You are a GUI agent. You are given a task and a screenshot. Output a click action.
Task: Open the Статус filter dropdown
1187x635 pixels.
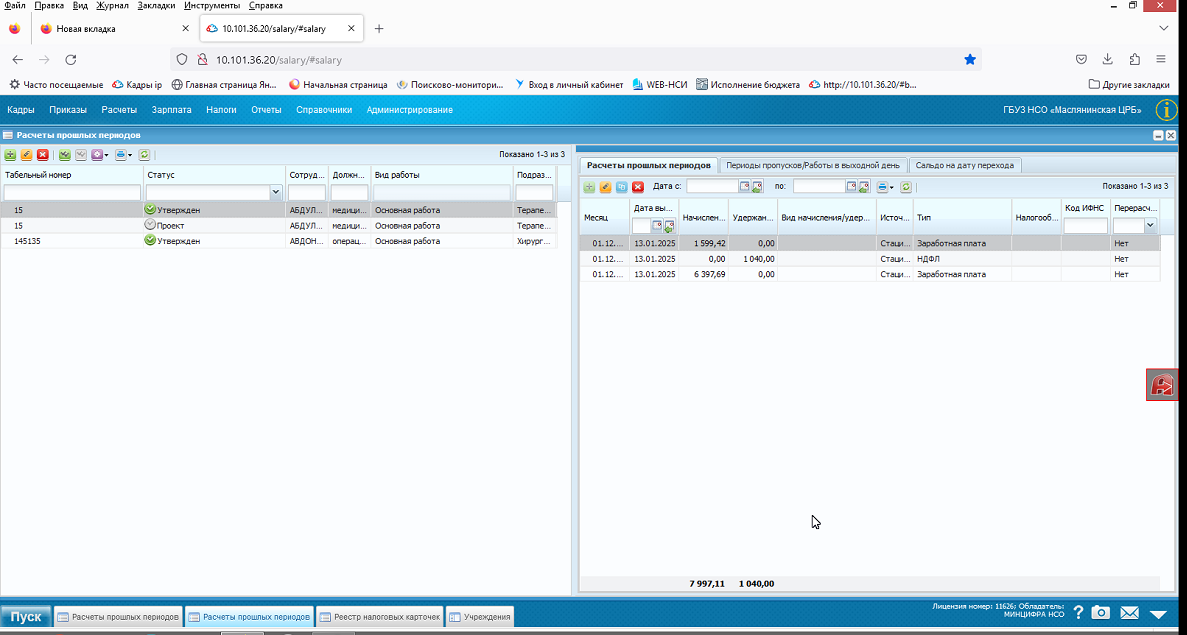[276, 193]
